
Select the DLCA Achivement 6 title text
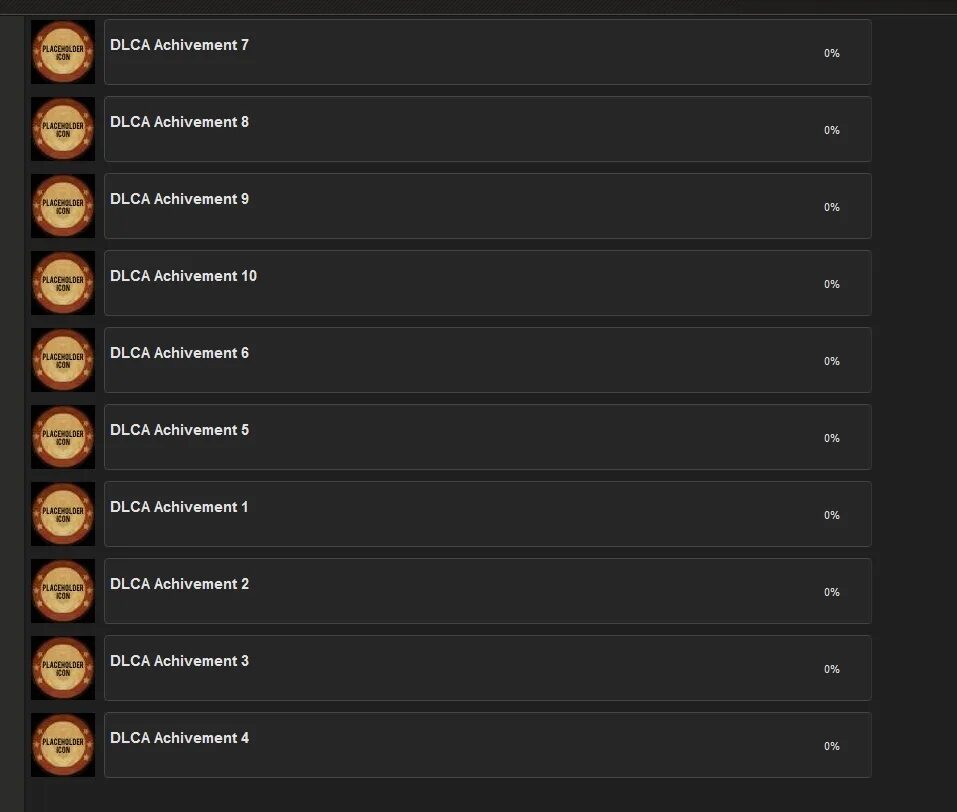click(x=179, y=353)
